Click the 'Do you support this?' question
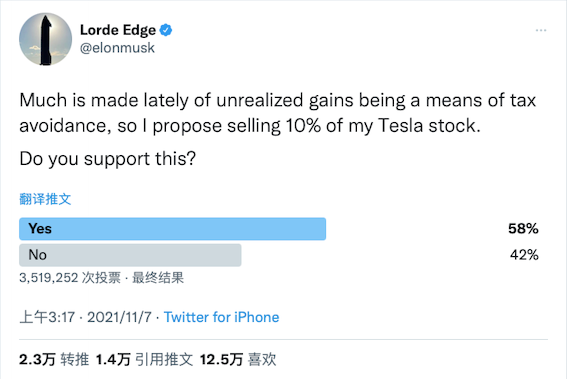The height and width of the screenshot is (379, 567). tap(107, 159)
